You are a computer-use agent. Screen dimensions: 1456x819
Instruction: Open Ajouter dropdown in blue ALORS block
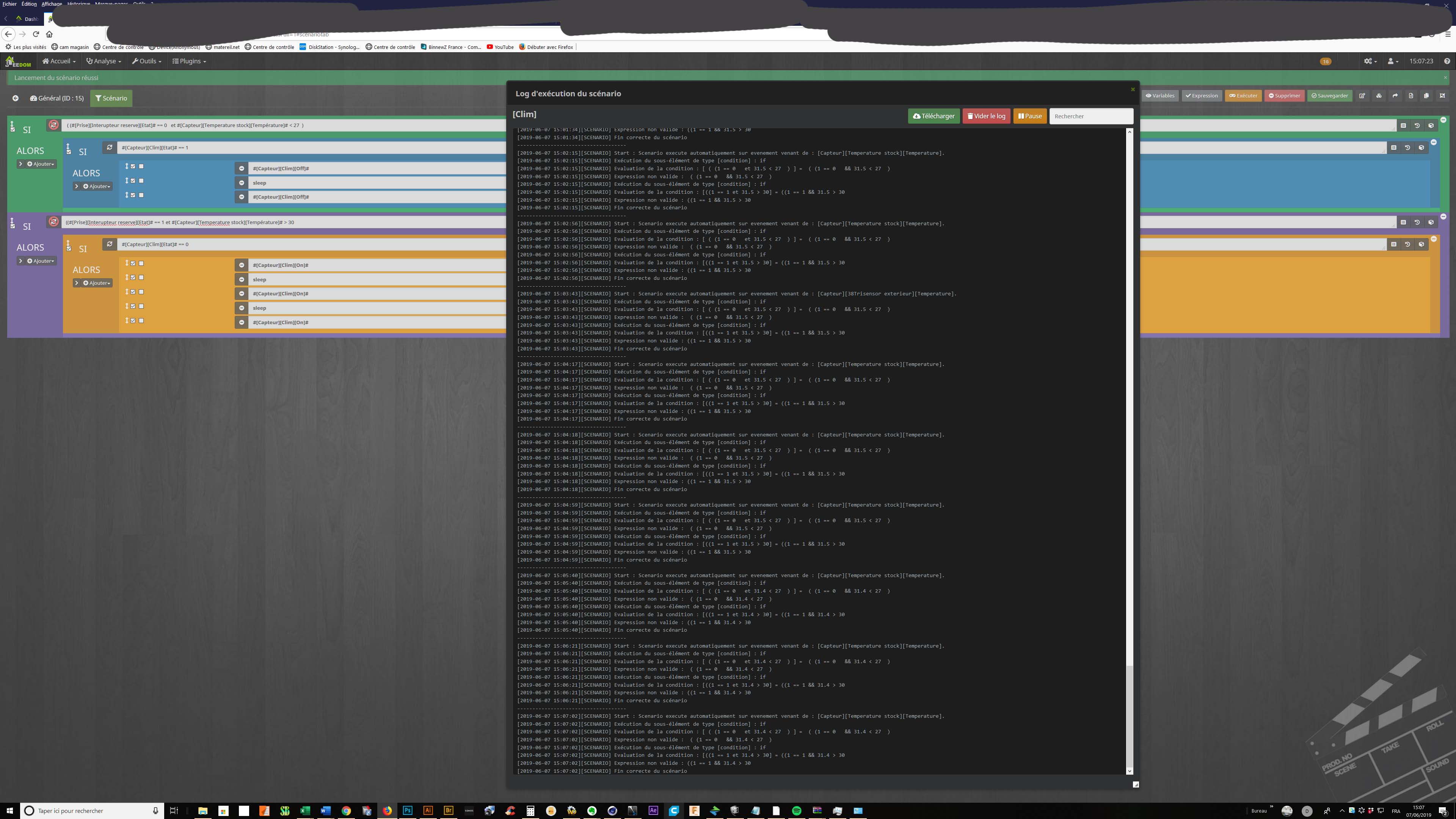pos(97,186)
